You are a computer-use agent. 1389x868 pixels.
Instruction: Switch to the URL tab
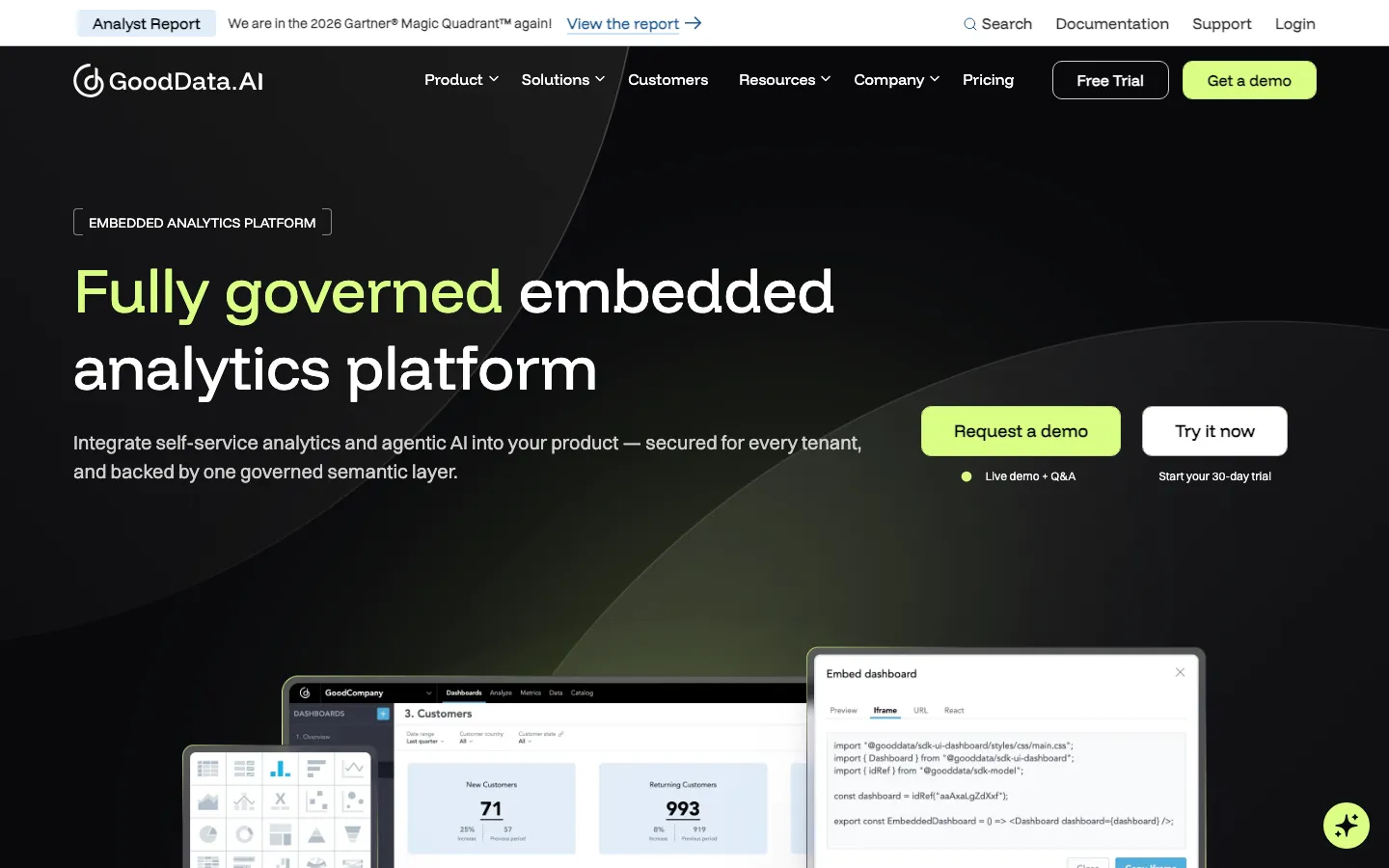920,711
